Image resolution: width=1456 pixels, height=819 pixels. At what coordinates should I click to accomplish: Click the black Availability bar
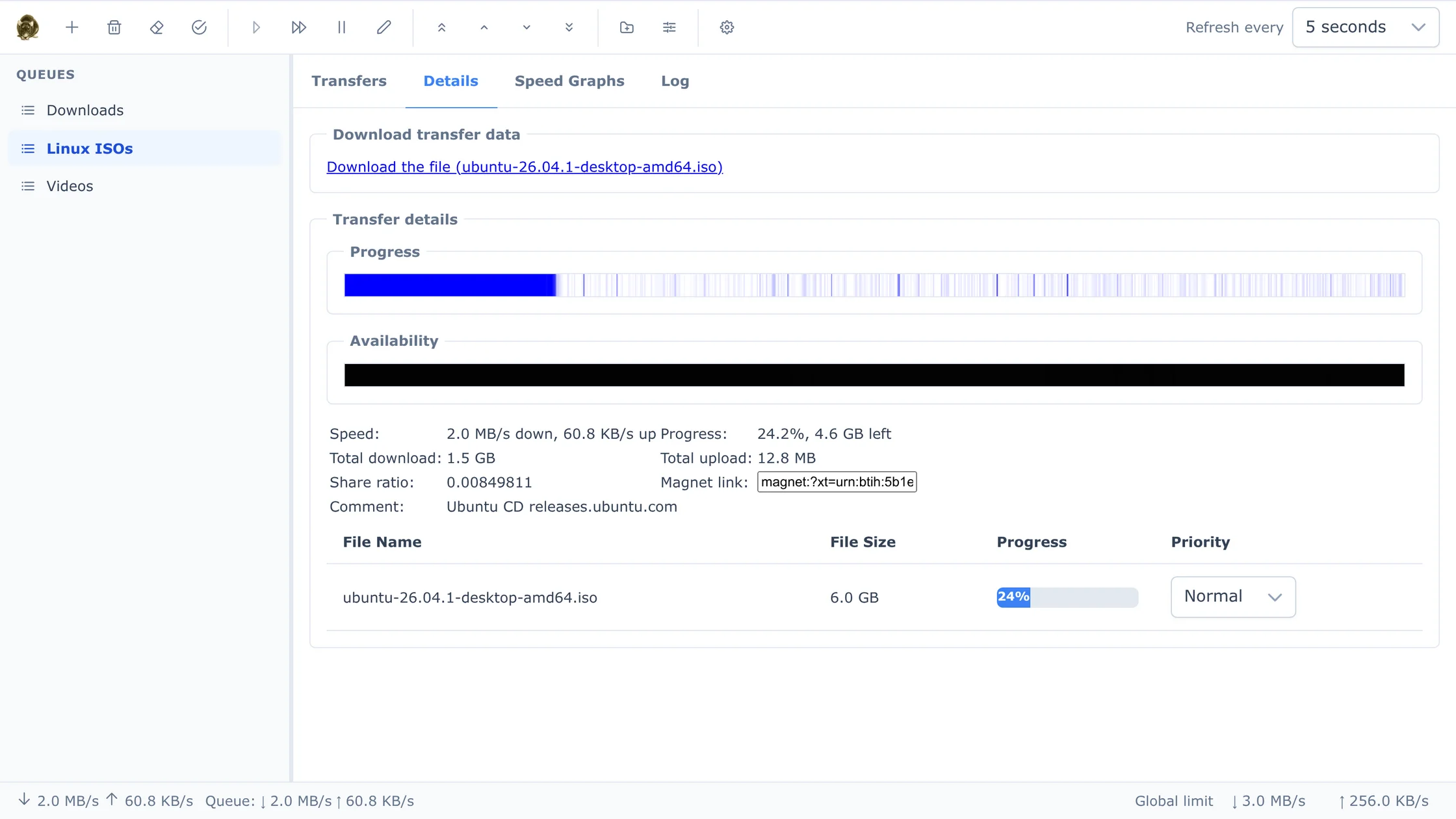pyautogui.click(x=874, y=375)
